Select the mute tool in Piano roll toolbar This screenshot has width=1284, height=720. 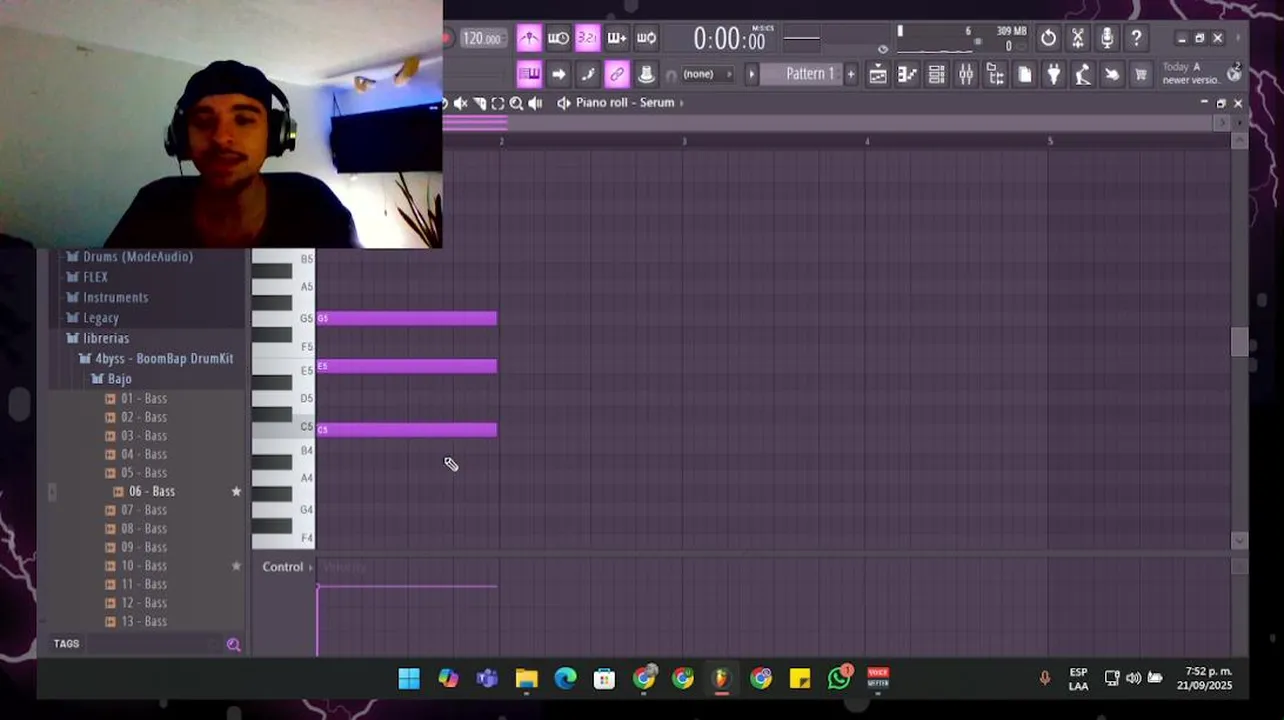(x=461, y=103)
